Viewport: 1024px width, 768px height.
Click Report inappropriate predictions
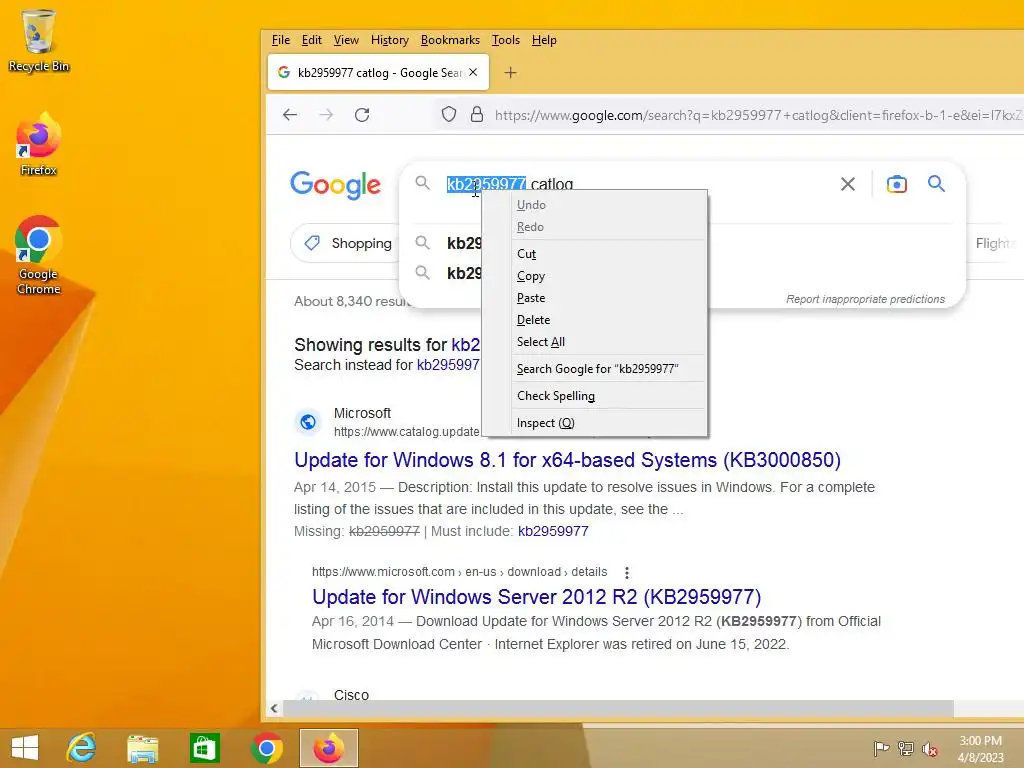pos(865,299)
